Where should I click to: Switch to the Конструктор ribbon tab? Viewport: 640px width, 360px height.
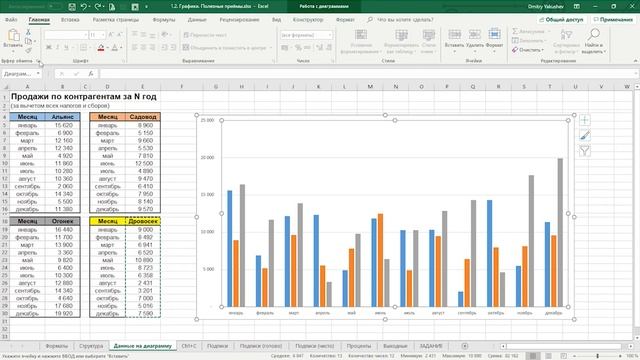pyautogui.click(x=308, y=20)
